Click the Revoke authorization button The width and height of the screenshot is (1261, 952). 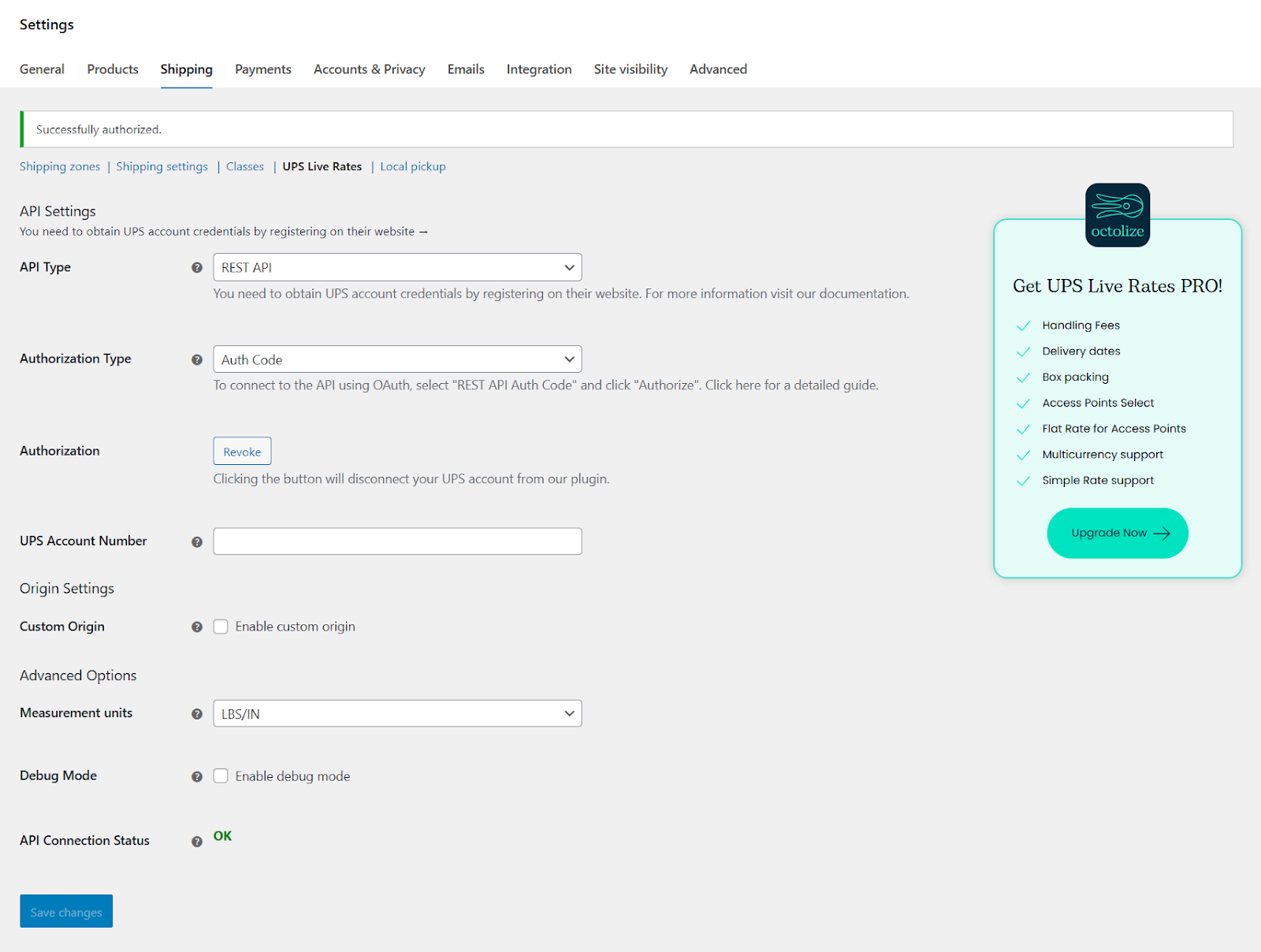(x=242, y=452)
